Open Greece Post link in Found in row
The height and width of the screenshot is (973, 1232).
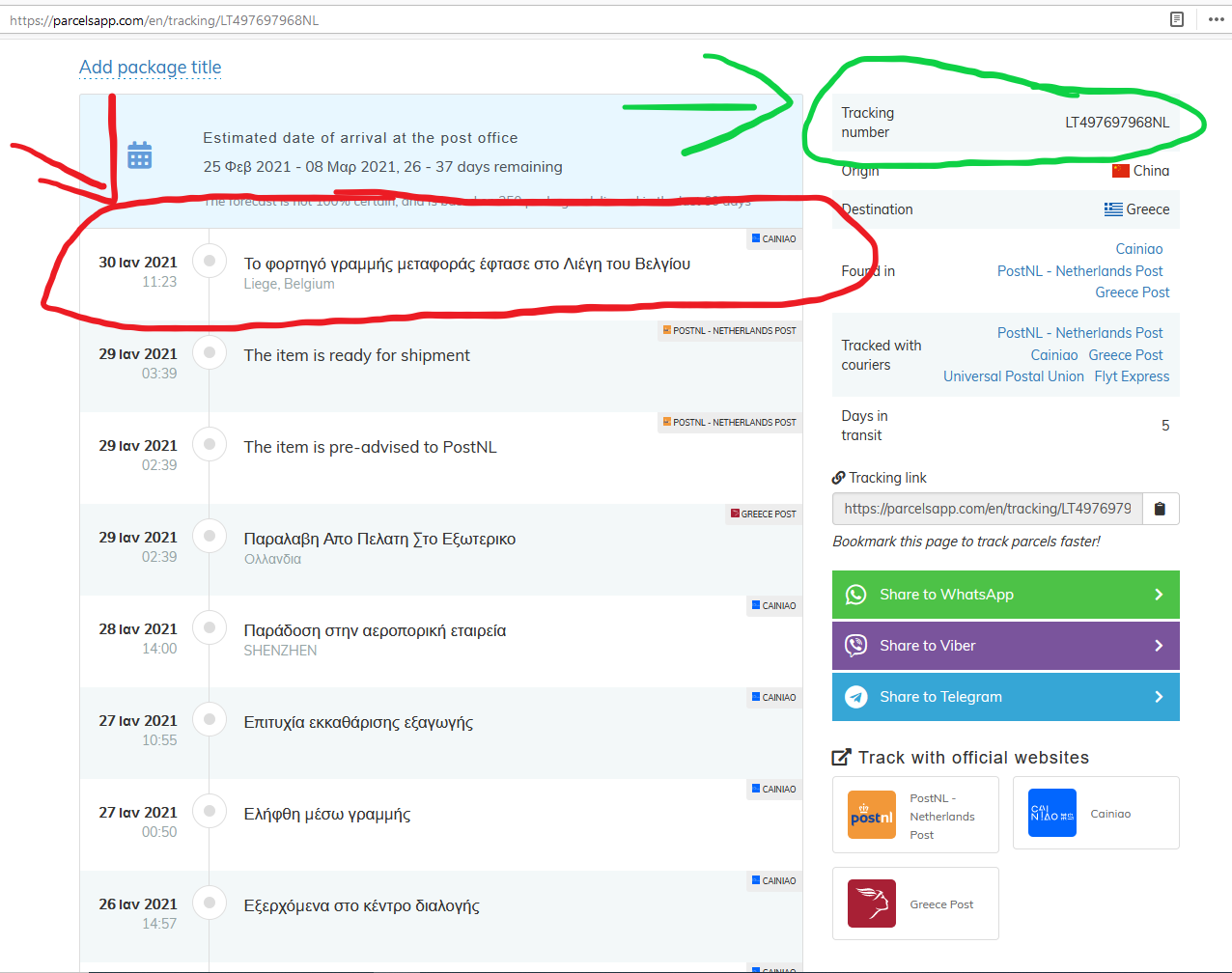pyautogui.click(x=1133, y=292)
